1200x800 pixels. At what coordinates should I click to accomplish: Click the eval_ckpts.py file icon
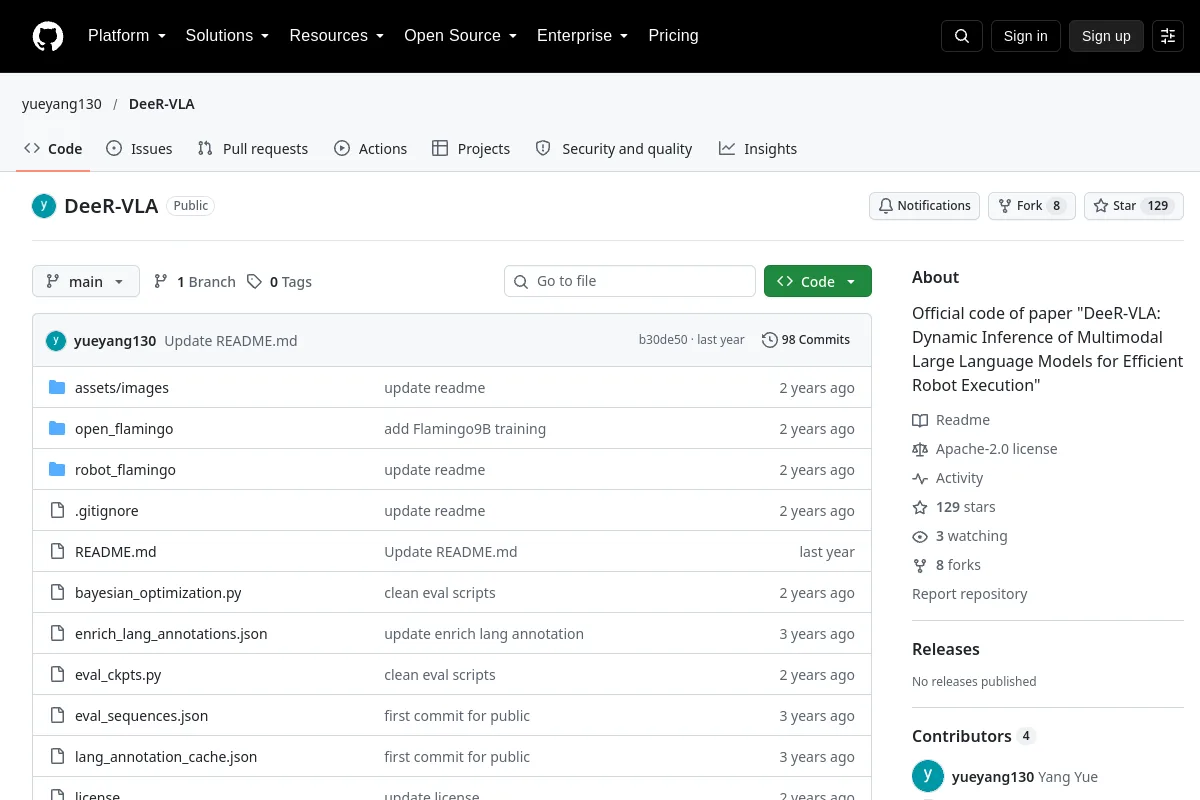pyautogui.click(x=57, y=675)
